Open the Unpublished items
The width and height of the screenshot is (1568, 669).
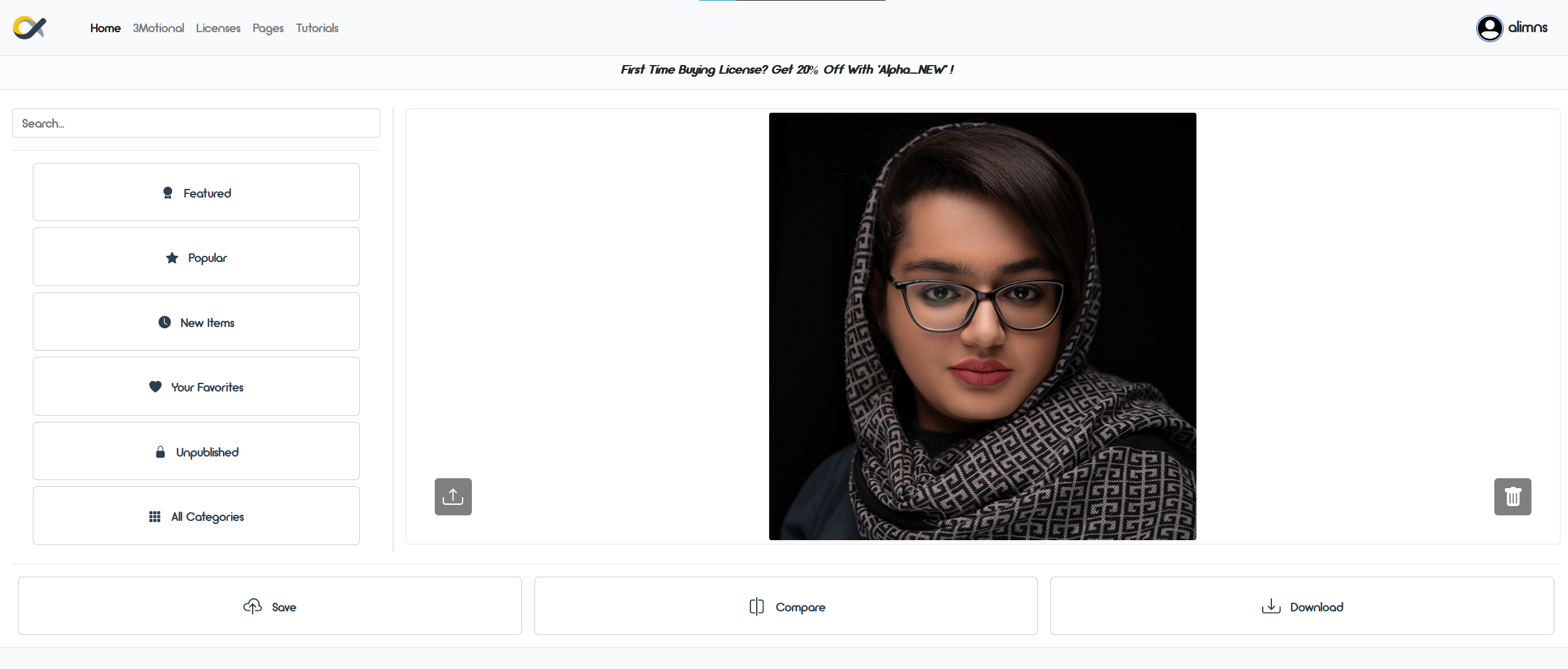196,452
